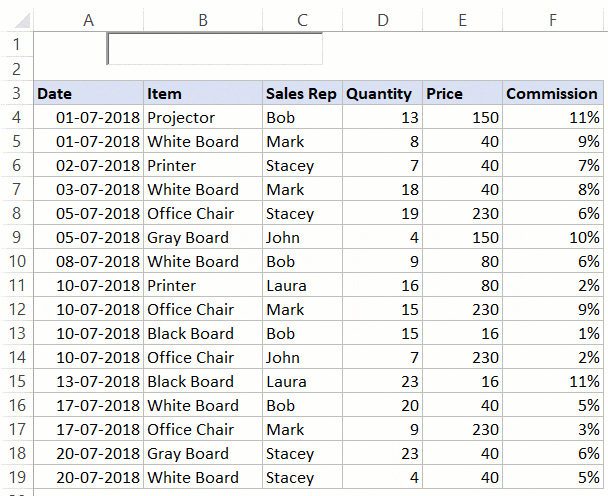608x496 pixels.
Task: Select column C header
Action: (x=302, y=20)
